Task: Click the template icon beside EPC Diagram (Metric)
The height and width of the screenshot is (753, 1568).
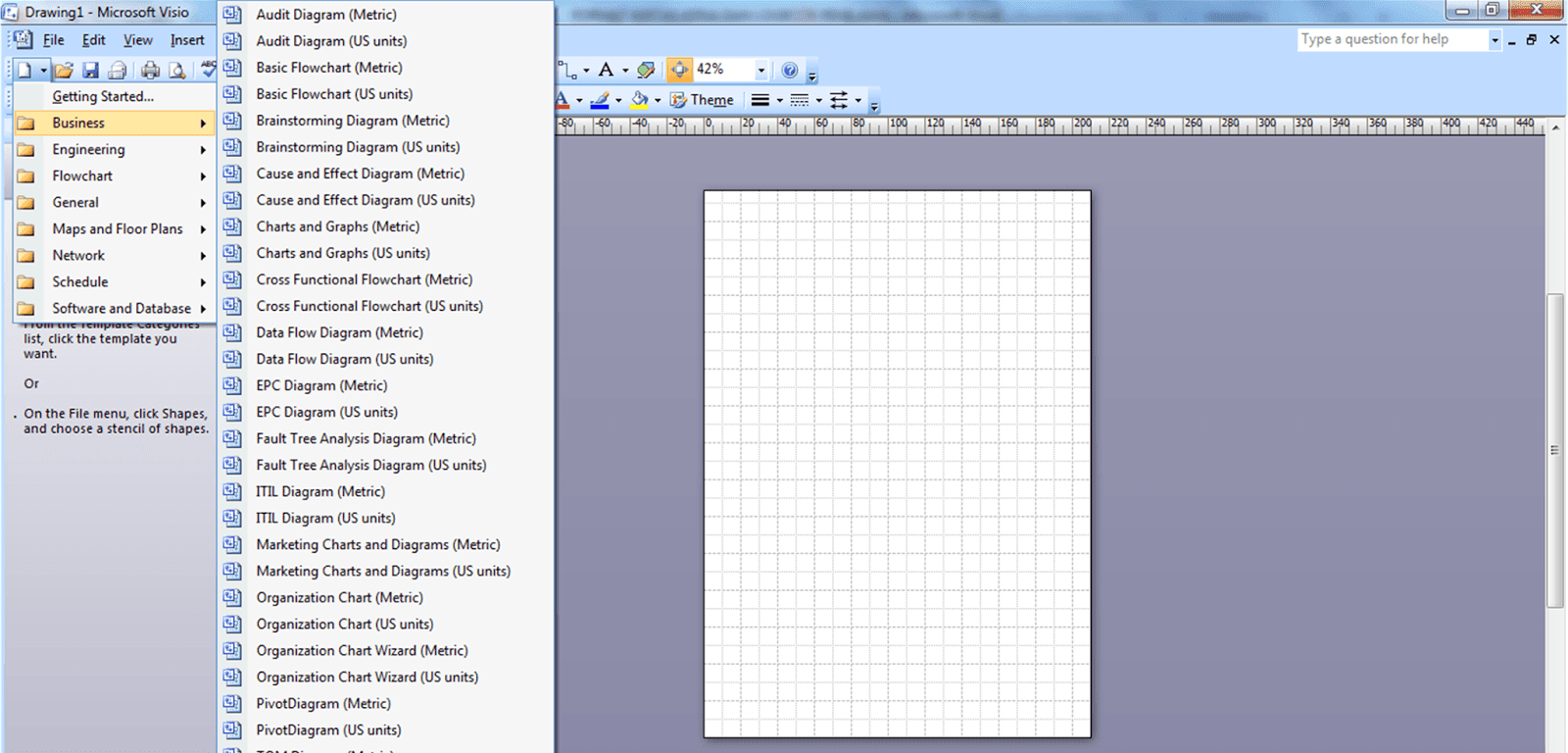Action: (x=232, y=385)
